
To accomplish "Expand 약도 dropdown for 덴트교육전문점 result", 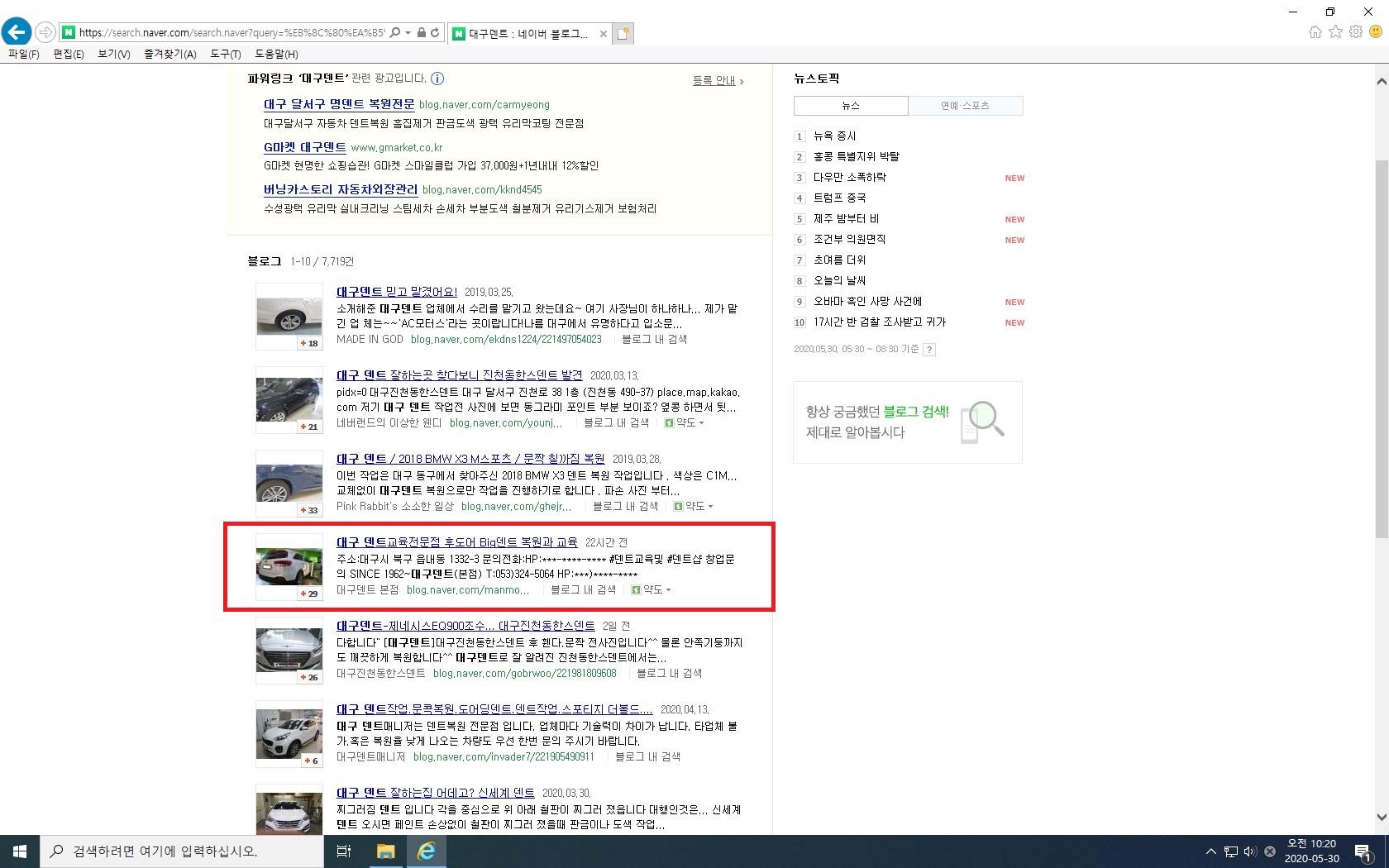I will pyautogui.click(x=652, y=590).
